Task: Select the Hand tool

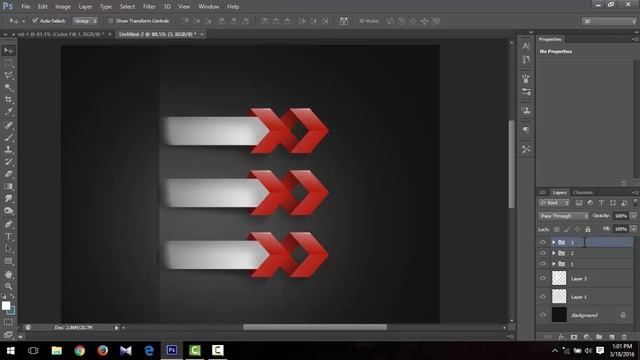Action: (x=8, y=274)
